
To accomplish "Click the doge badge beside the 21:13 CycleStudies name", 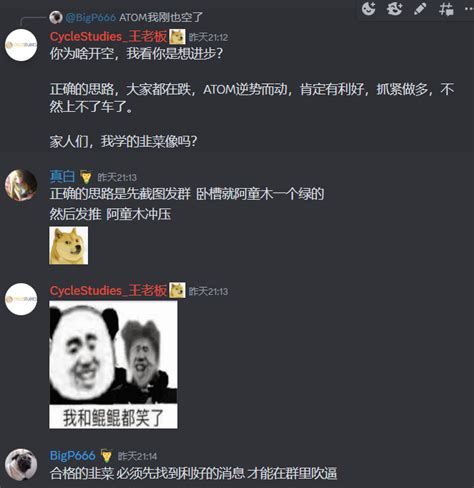I will pyautogui.click(x=177, y=290).
